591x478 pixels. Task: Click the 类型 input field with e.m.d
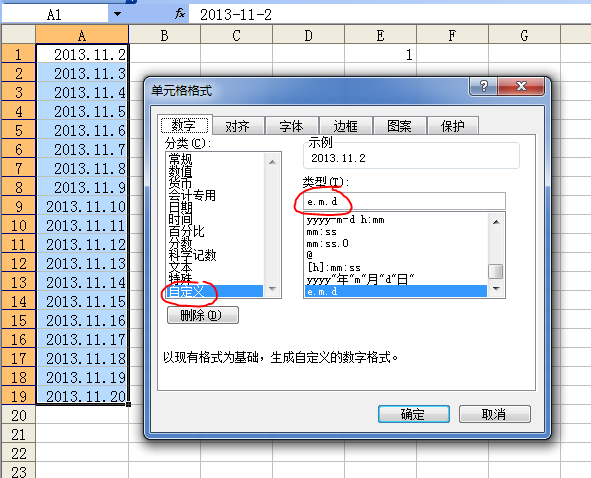click(404, 201)
